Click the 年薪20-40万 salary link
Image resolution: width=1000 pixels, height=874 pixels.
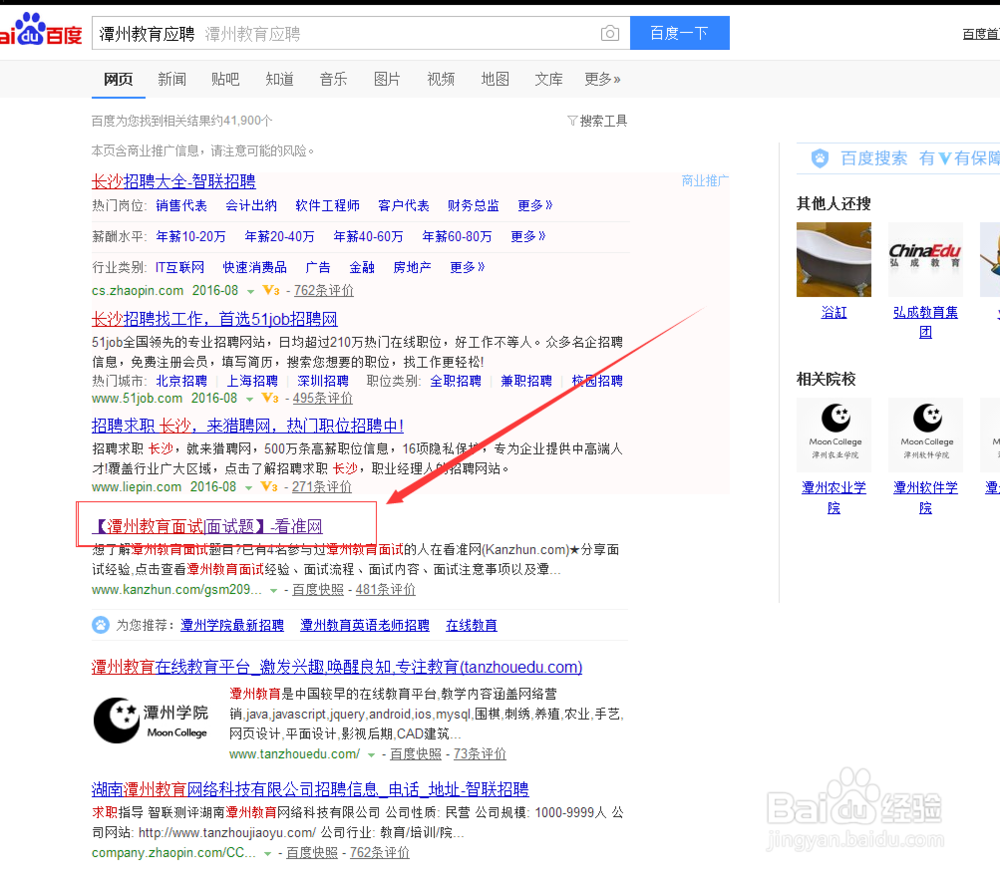(279, 237)
